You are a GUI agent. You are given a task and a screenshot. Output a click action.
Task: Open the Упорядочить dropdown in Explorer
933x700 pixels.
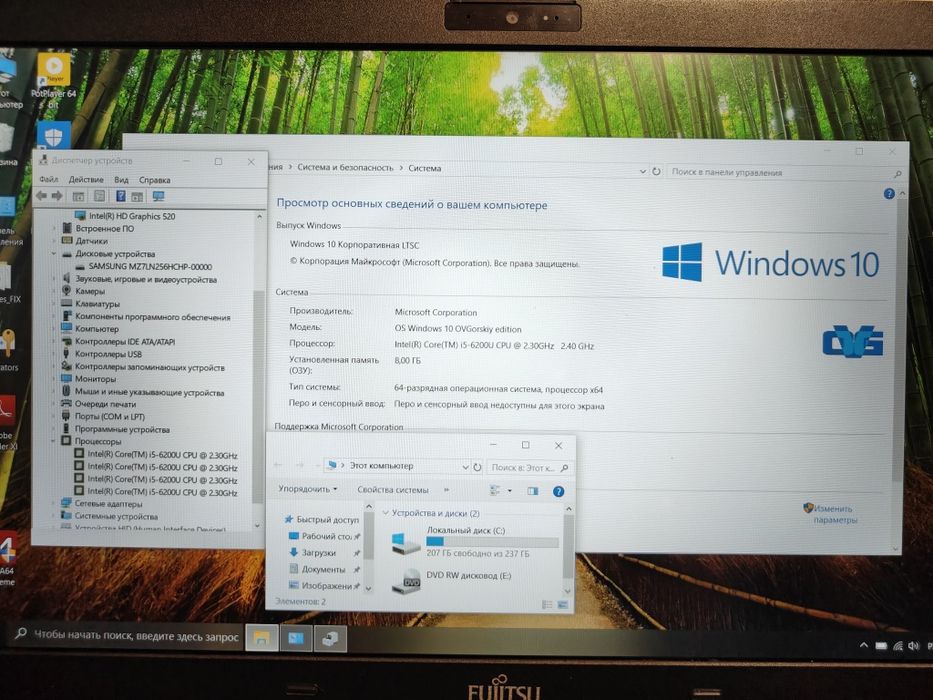click(308, 489)
